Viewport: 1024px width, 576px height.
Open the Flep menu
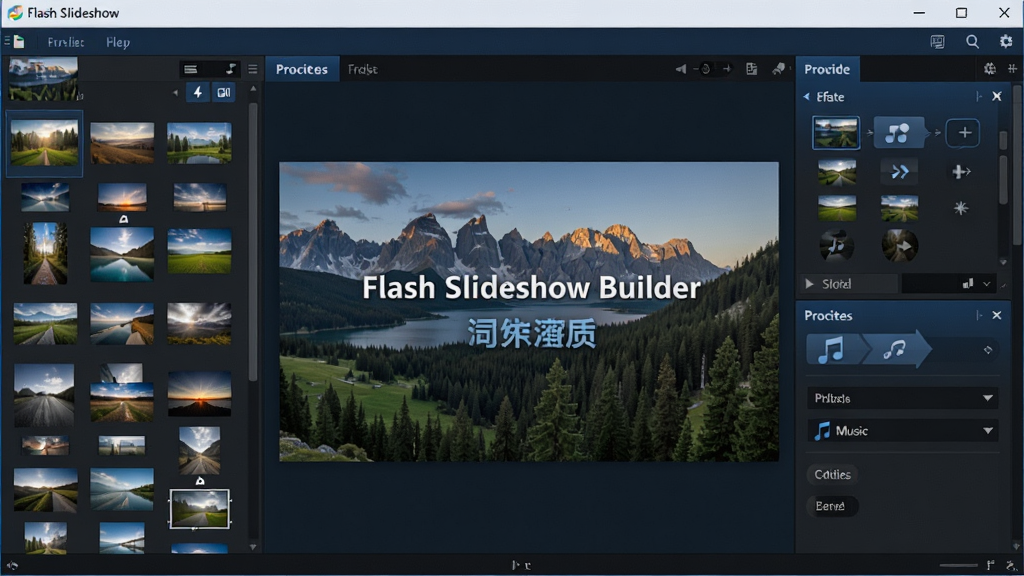tap(118, 42)
